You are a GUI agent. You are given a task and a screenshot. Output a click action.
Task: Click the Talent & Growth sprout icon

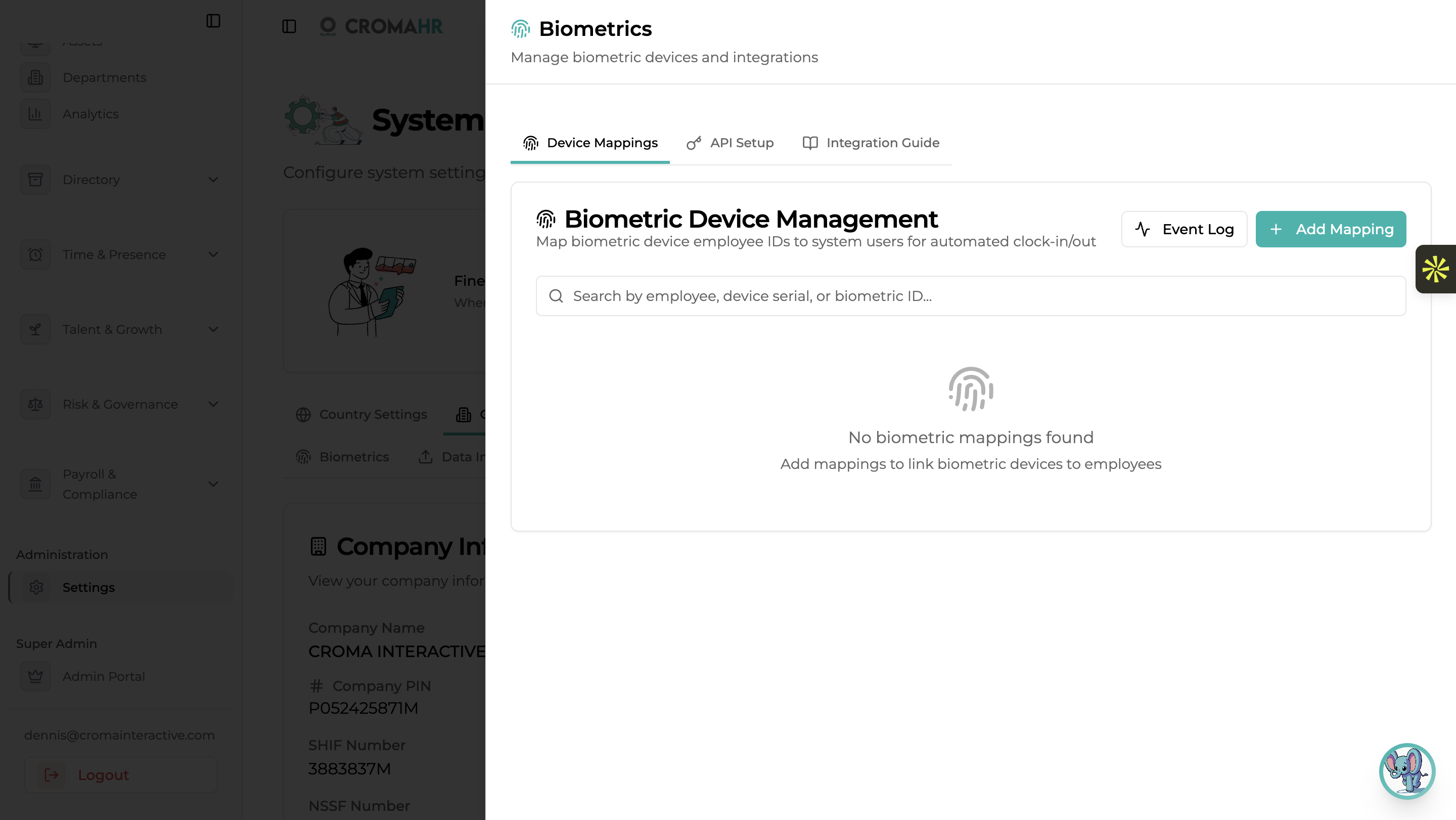pyautogui.click(x=35, y=330)
